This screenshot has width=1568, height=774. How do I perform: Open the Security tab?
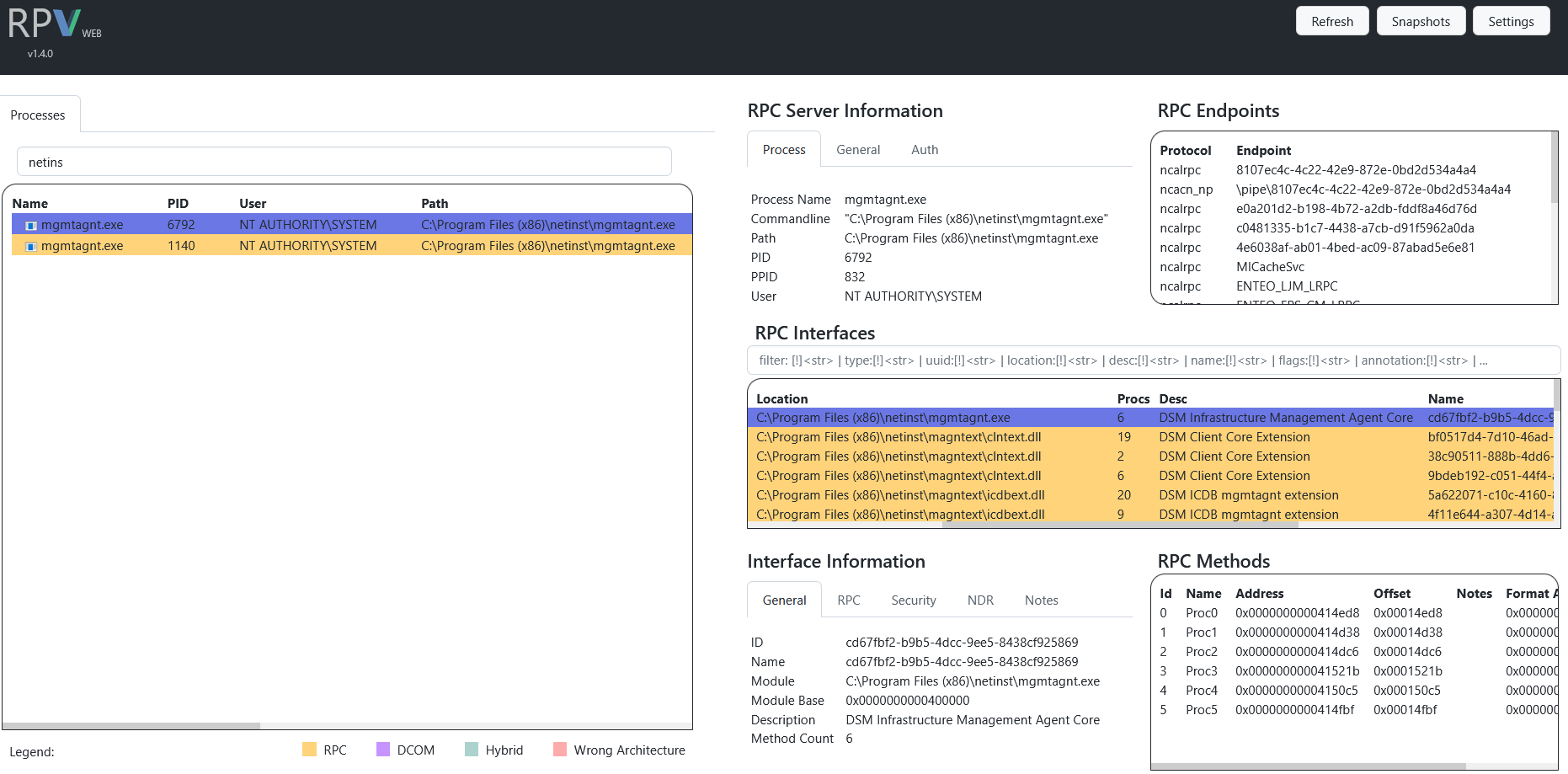pos(914,600)
